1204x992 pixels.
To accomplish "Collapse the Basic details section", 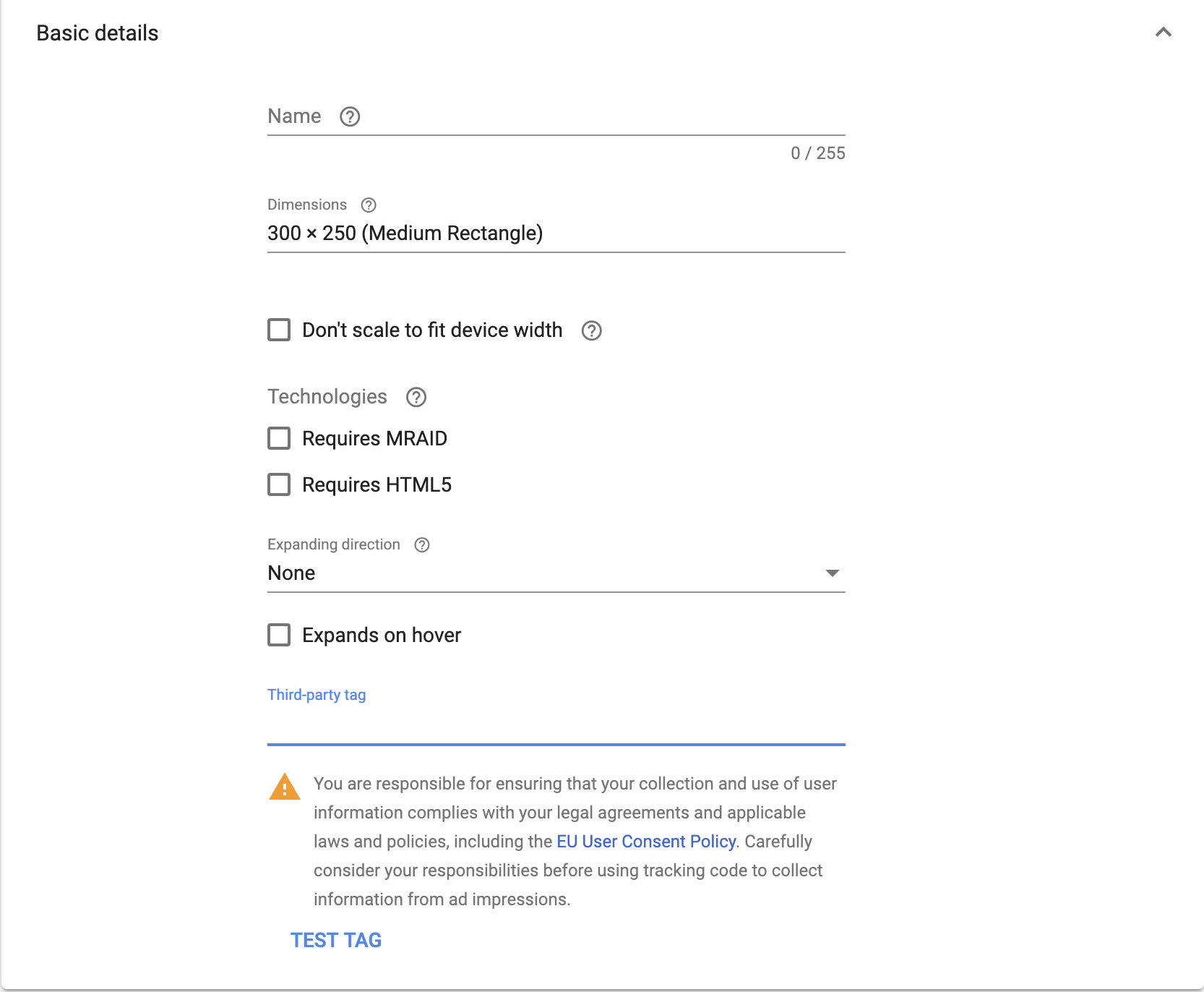I will [x=1164, y=33].
